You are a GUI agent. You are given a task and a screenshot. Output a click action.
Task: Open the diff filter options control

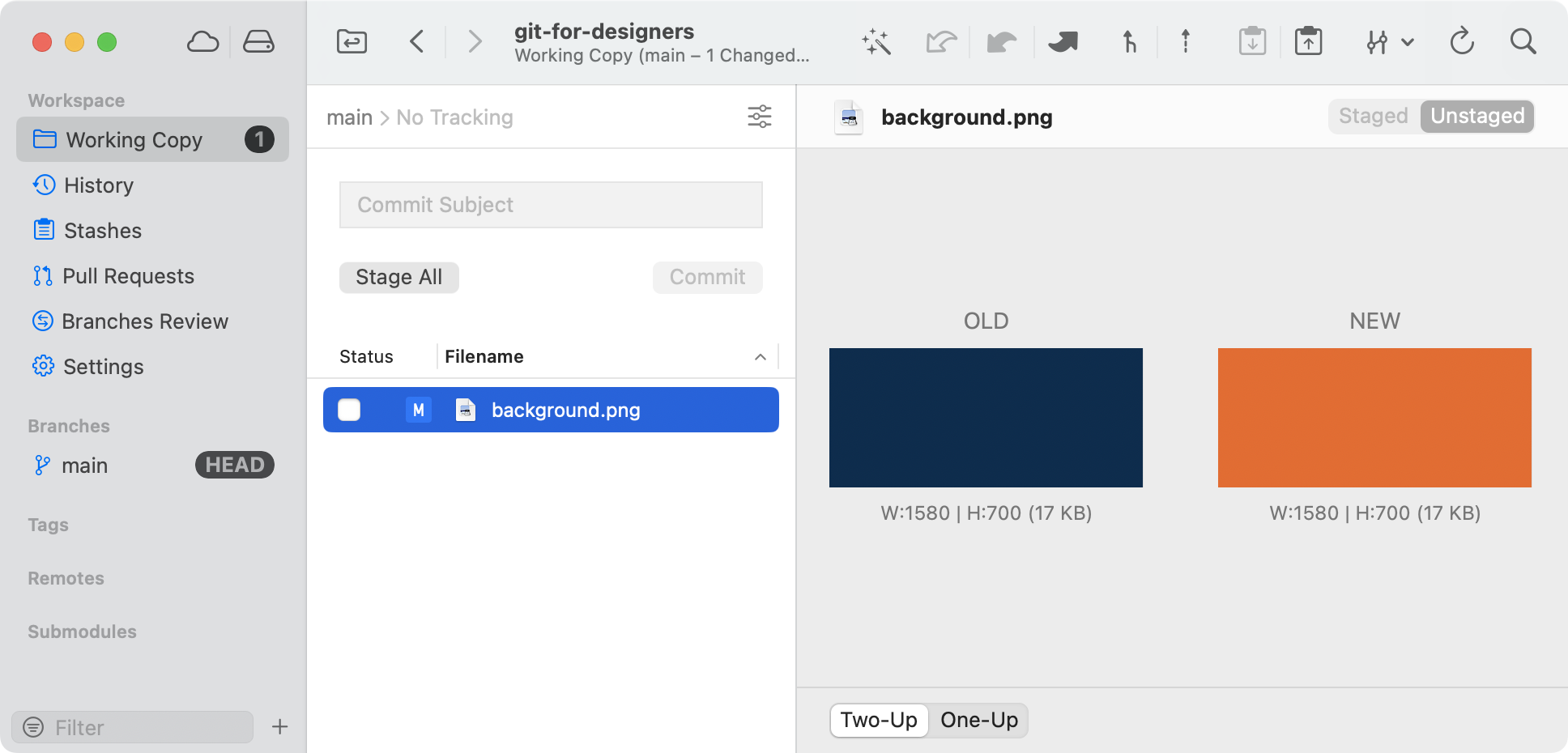[759, 117]
